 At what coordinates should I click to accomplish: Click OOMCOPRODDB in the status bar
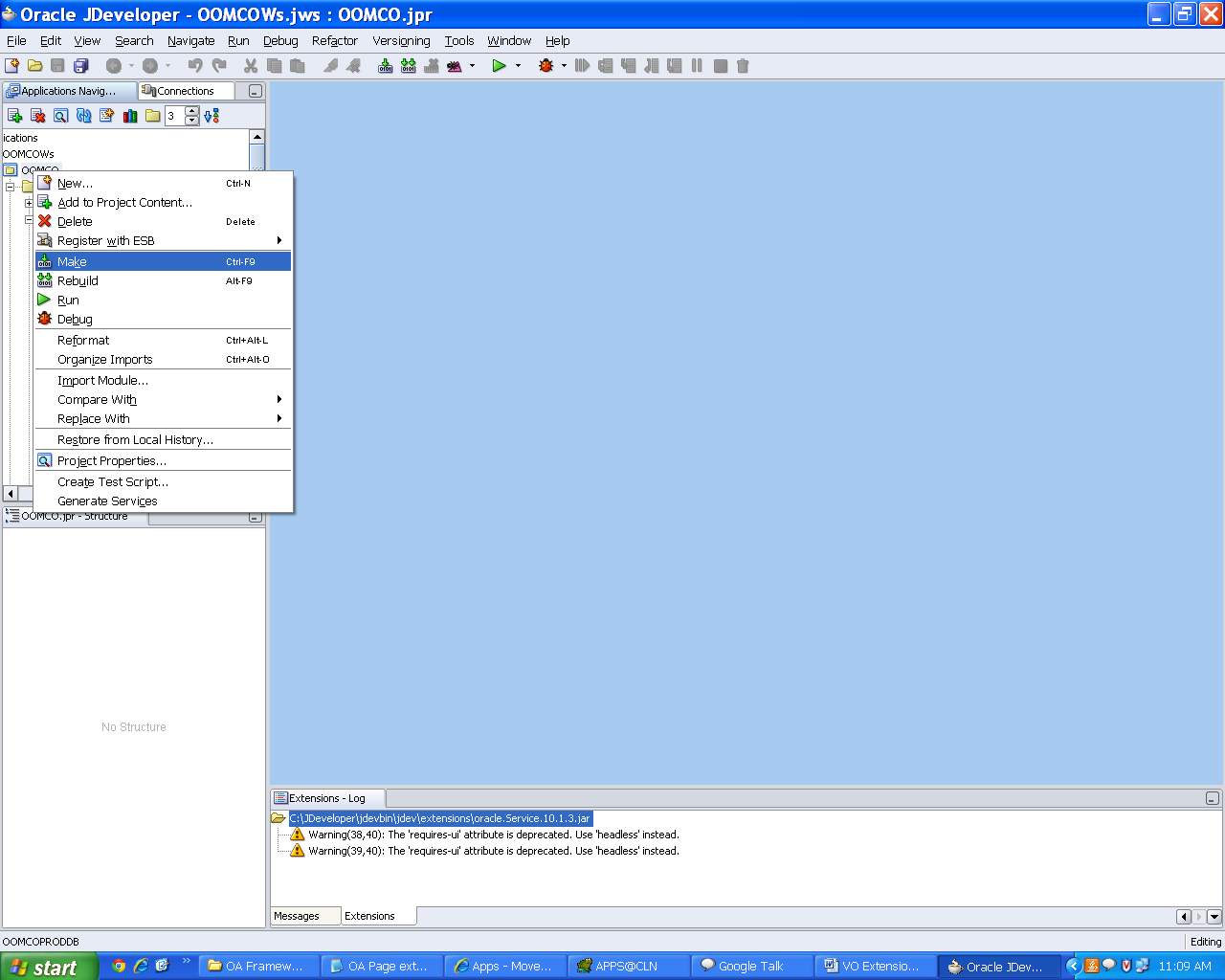pos(41,942)
